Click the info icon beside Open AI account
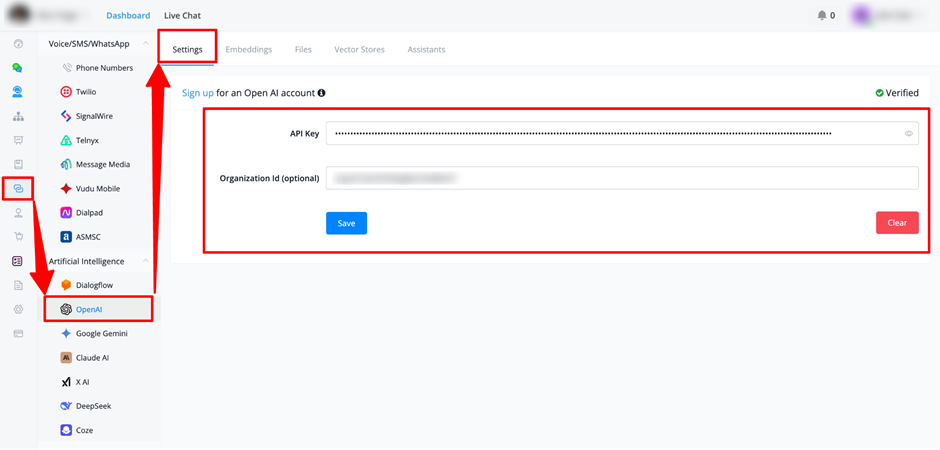 pos(322,93)
